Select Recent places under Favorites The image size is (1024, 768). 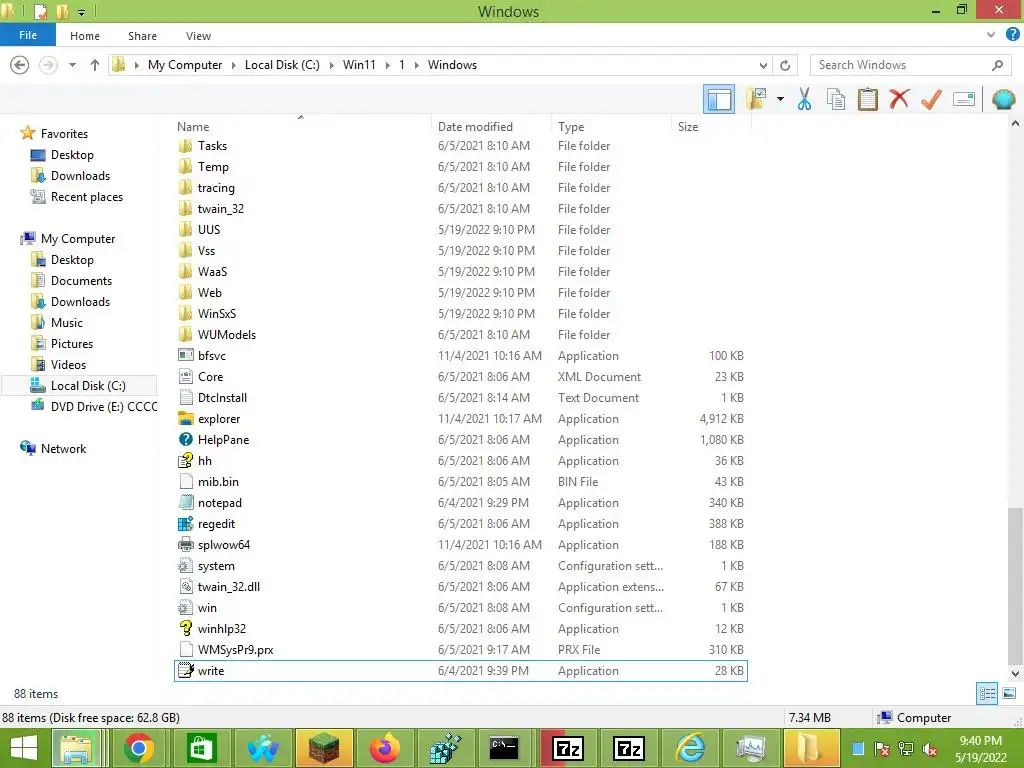tap(87, 197)
